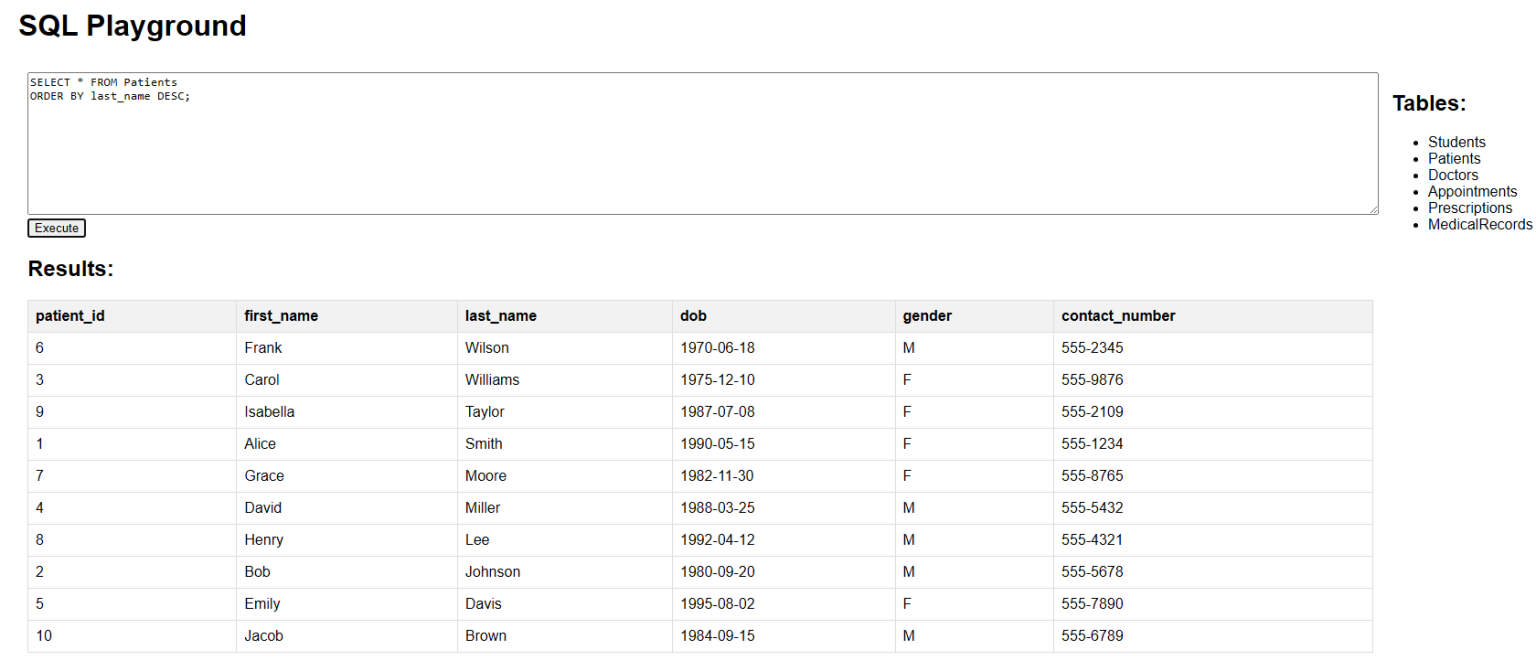Click the first_name column header
Image resolution: width=1536 pixels, height=671 pixels.
(281, 316)
